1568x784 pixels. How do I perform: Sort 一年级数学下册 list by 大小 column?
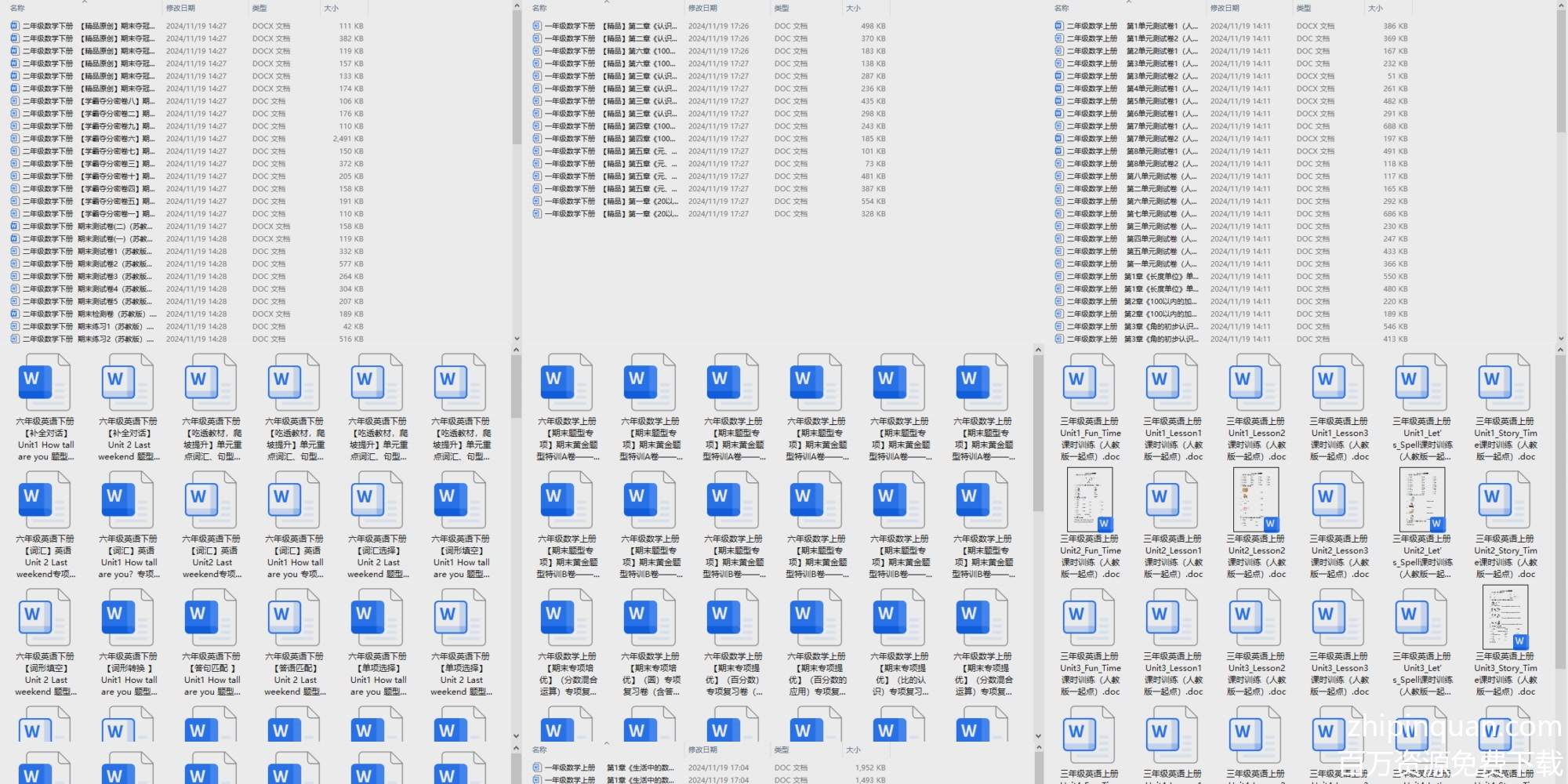point(854,8)
